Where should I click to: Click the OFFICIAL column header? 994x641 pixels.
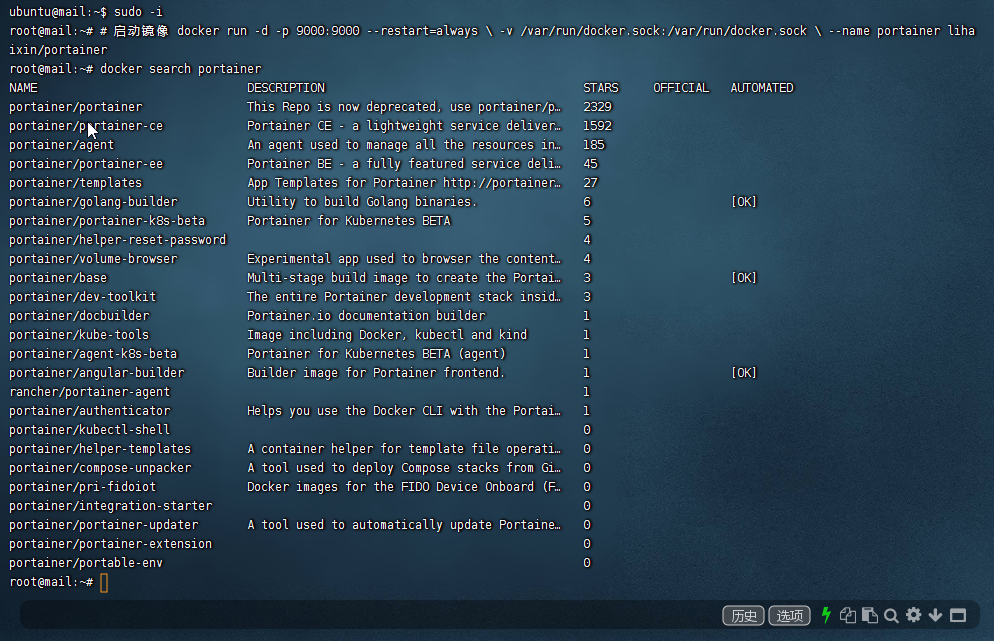(x=681, y=87)
